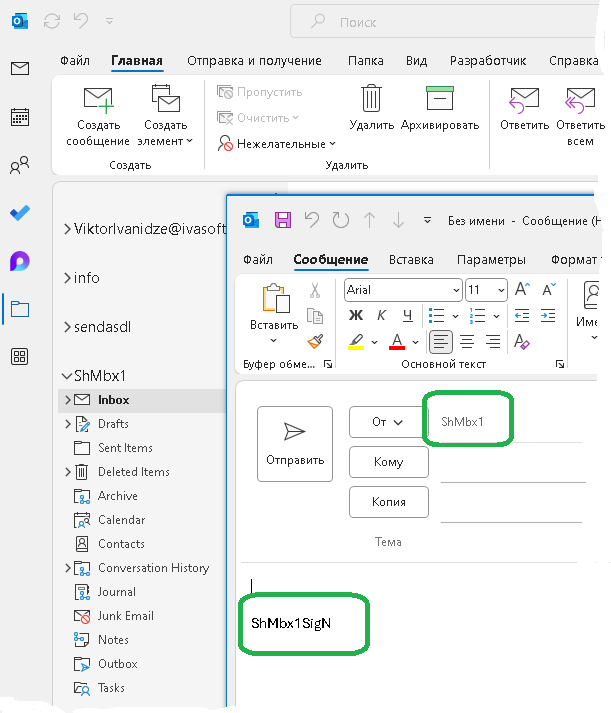Toggle numbered list

[477, 315]
